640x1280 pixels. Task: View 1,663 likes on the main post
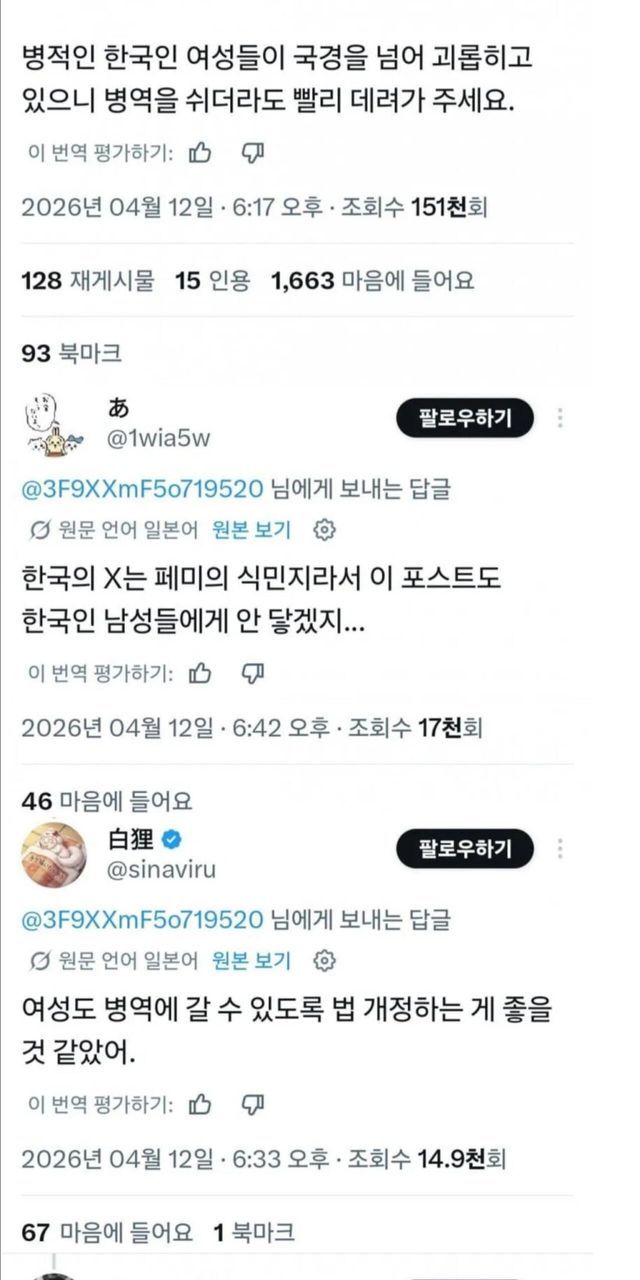(372, 281)
